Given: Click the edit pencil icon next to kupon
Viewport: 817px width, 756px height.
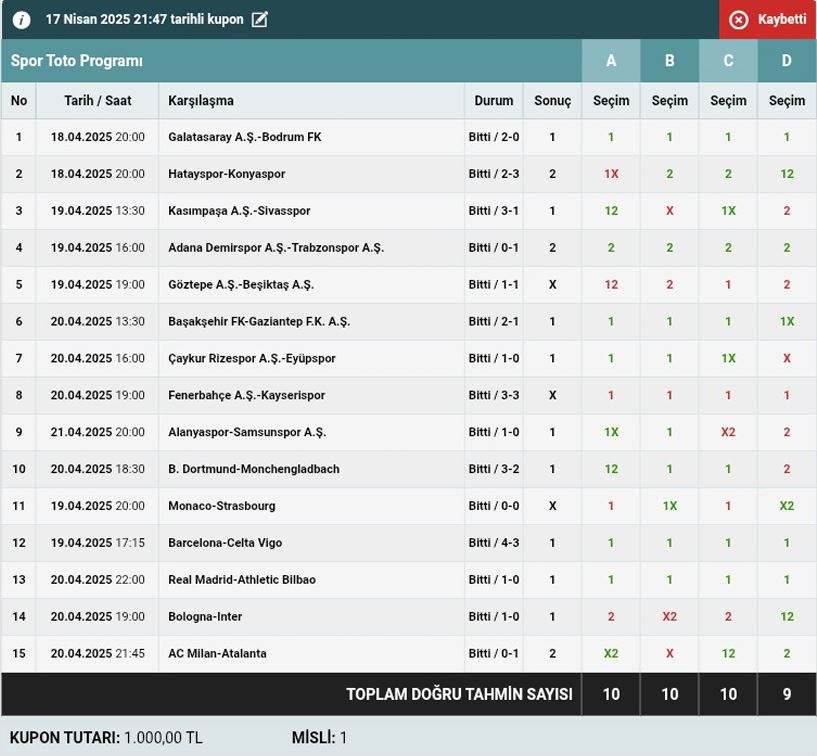Looking at the screenshot, I should tap(260, 20).
